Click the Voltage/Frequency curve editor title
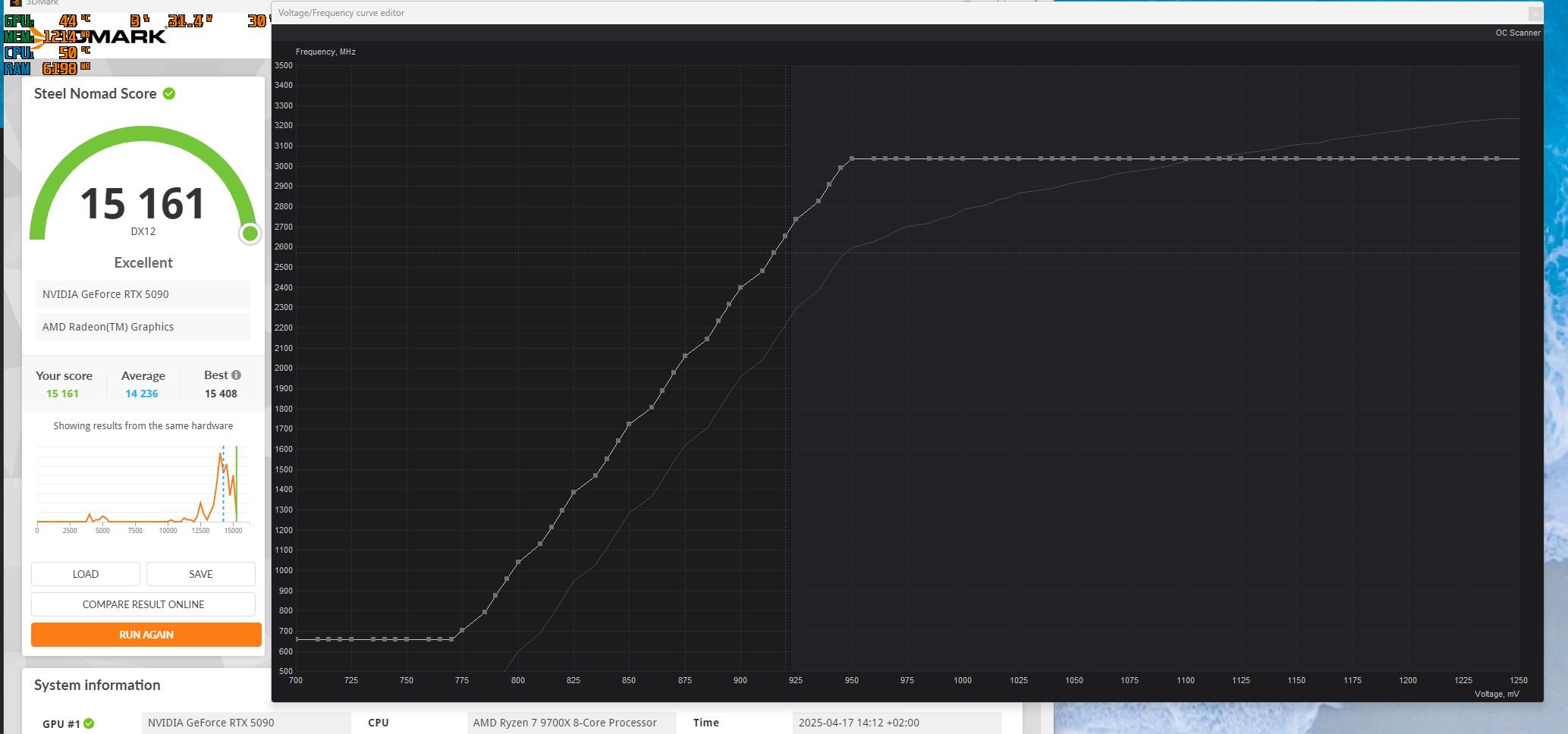Screen dimensions: 1568x734 coord(341,13)
